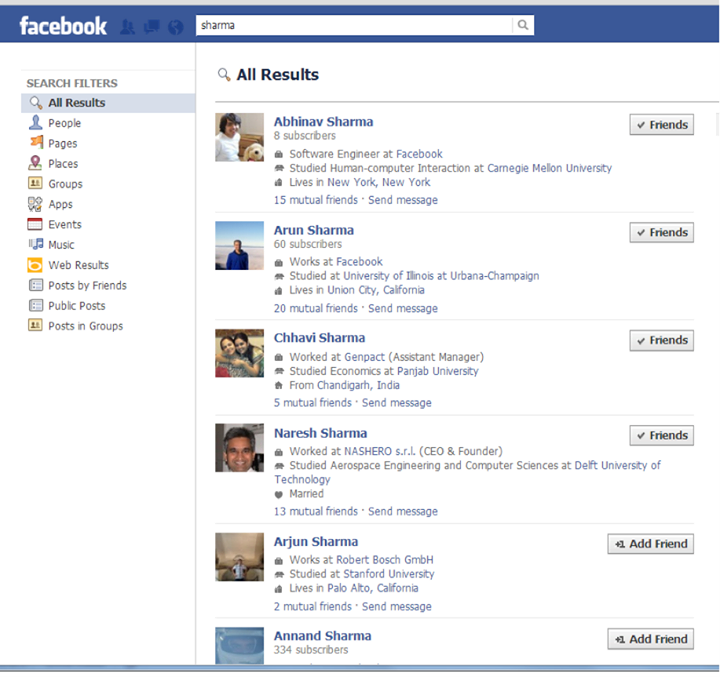Screen dimensions: 720x677
Task: View 20 mutual friends with Arun
Action: pyautogui.click(x=315, y=309)
